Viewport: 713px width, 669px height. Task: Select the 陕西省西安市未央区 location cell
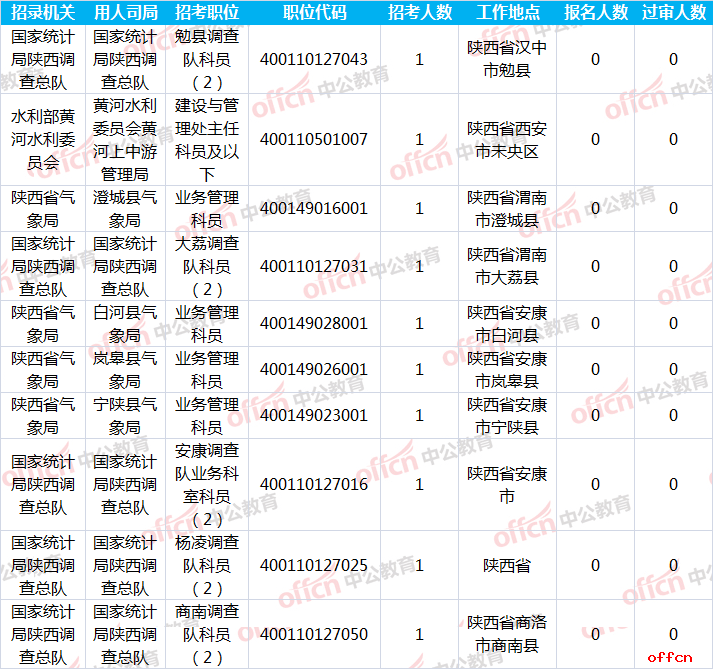[x=507, y=140]
